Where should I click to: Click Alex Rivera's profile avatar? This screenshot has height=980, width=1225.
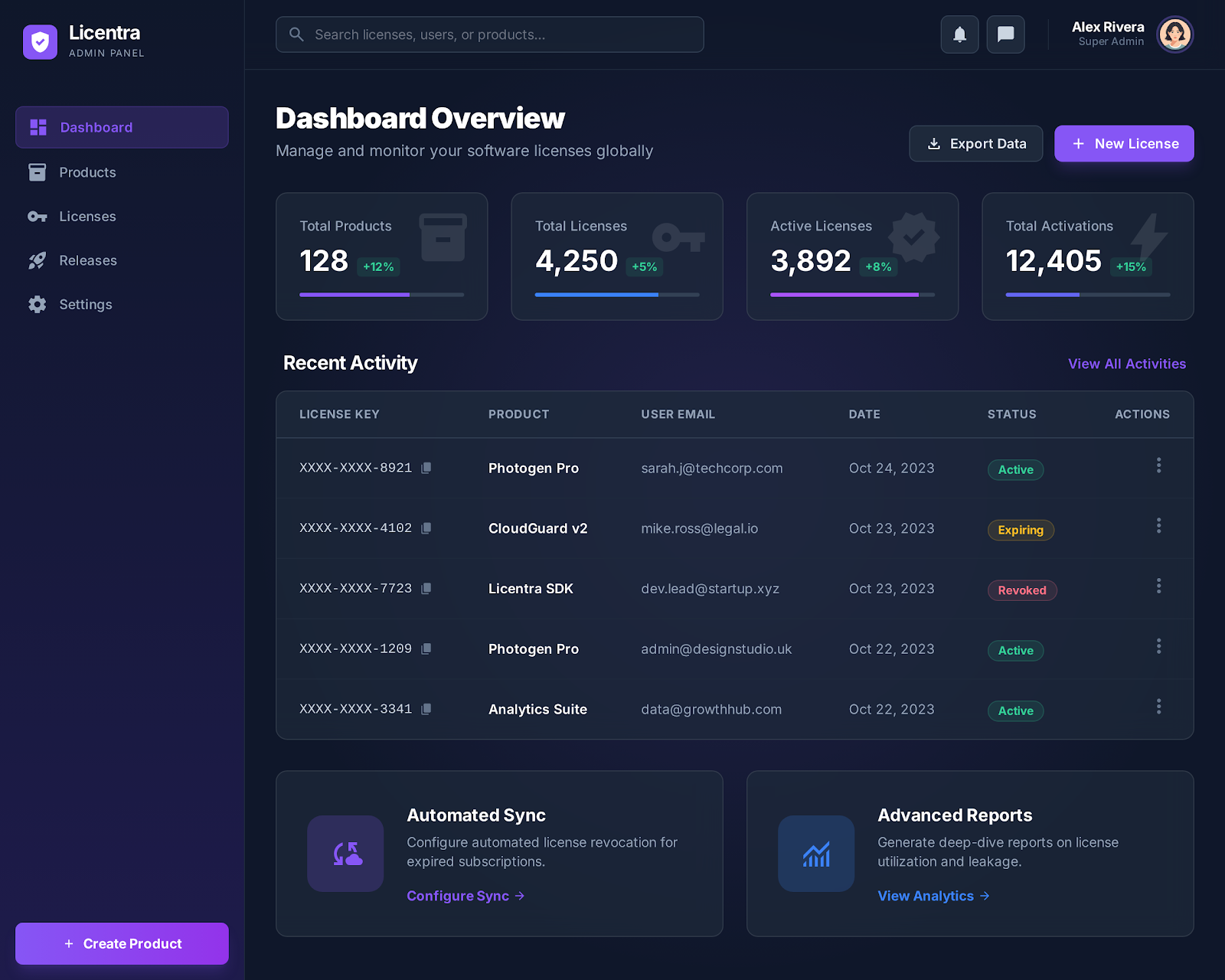[x=1175, y=34]
